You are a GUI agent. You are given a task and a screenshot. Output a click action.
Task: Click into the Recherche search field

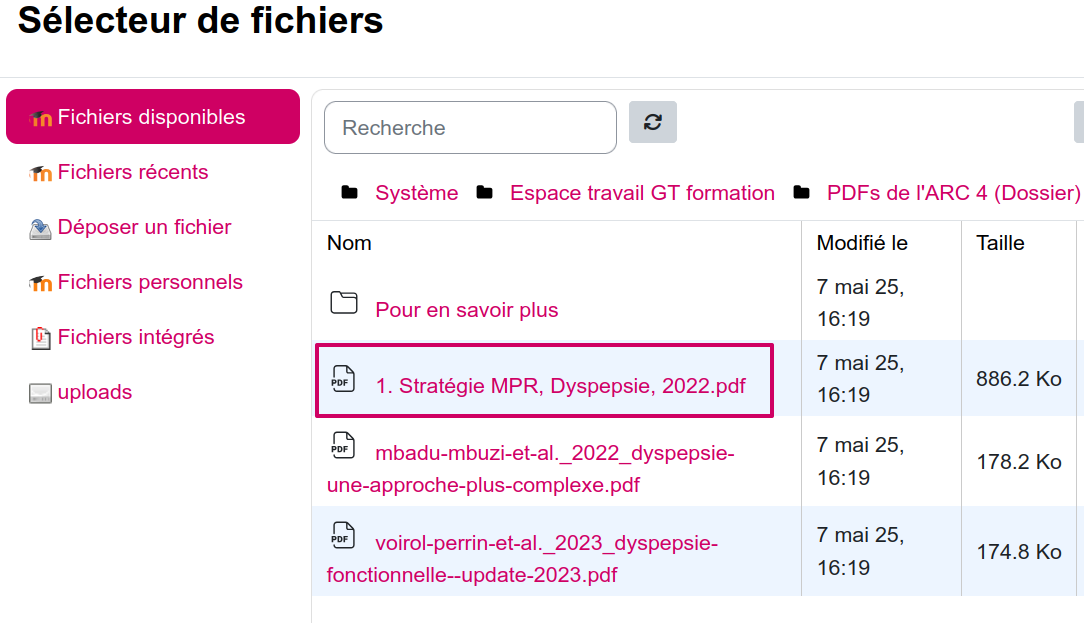[470, 128]
